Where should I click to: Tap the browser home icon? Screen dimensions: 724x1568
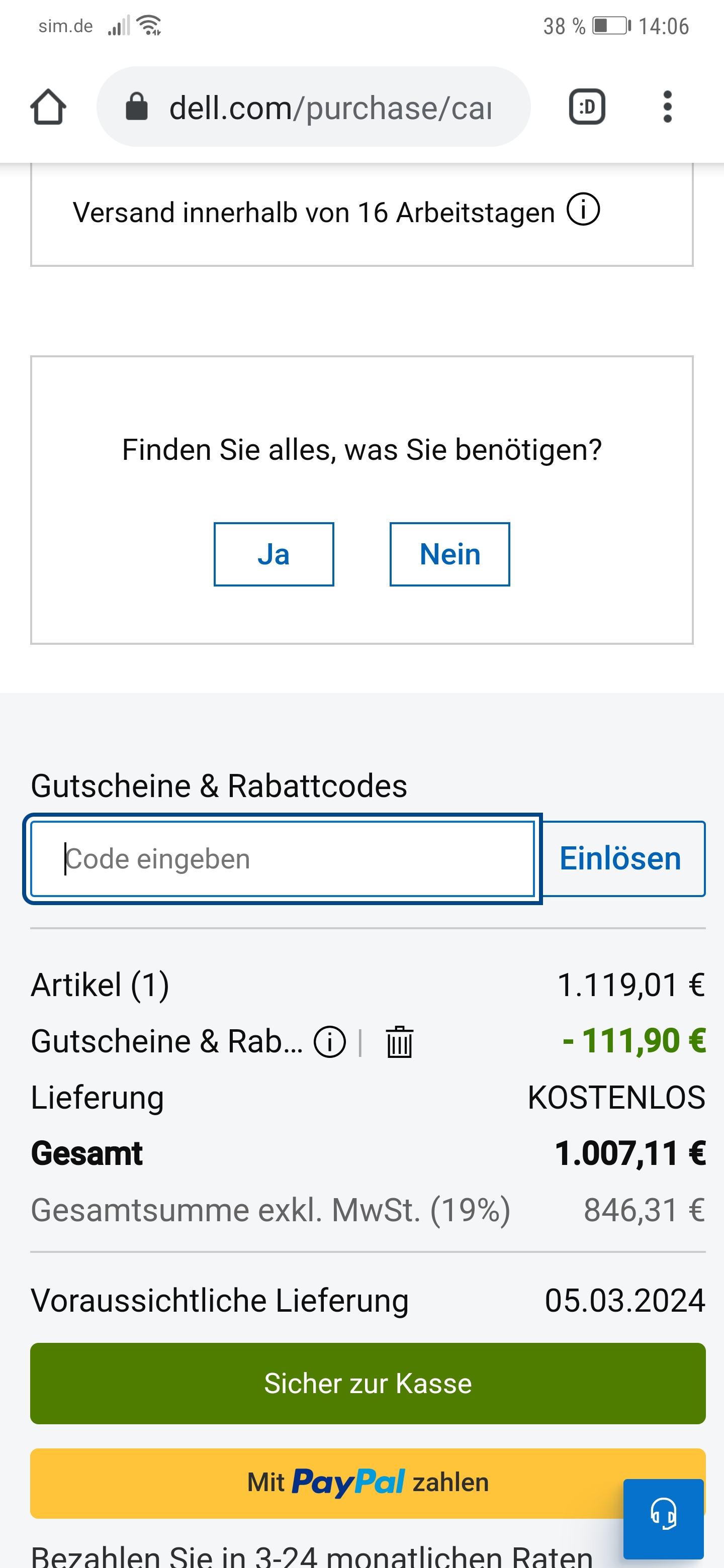(48, 107)
